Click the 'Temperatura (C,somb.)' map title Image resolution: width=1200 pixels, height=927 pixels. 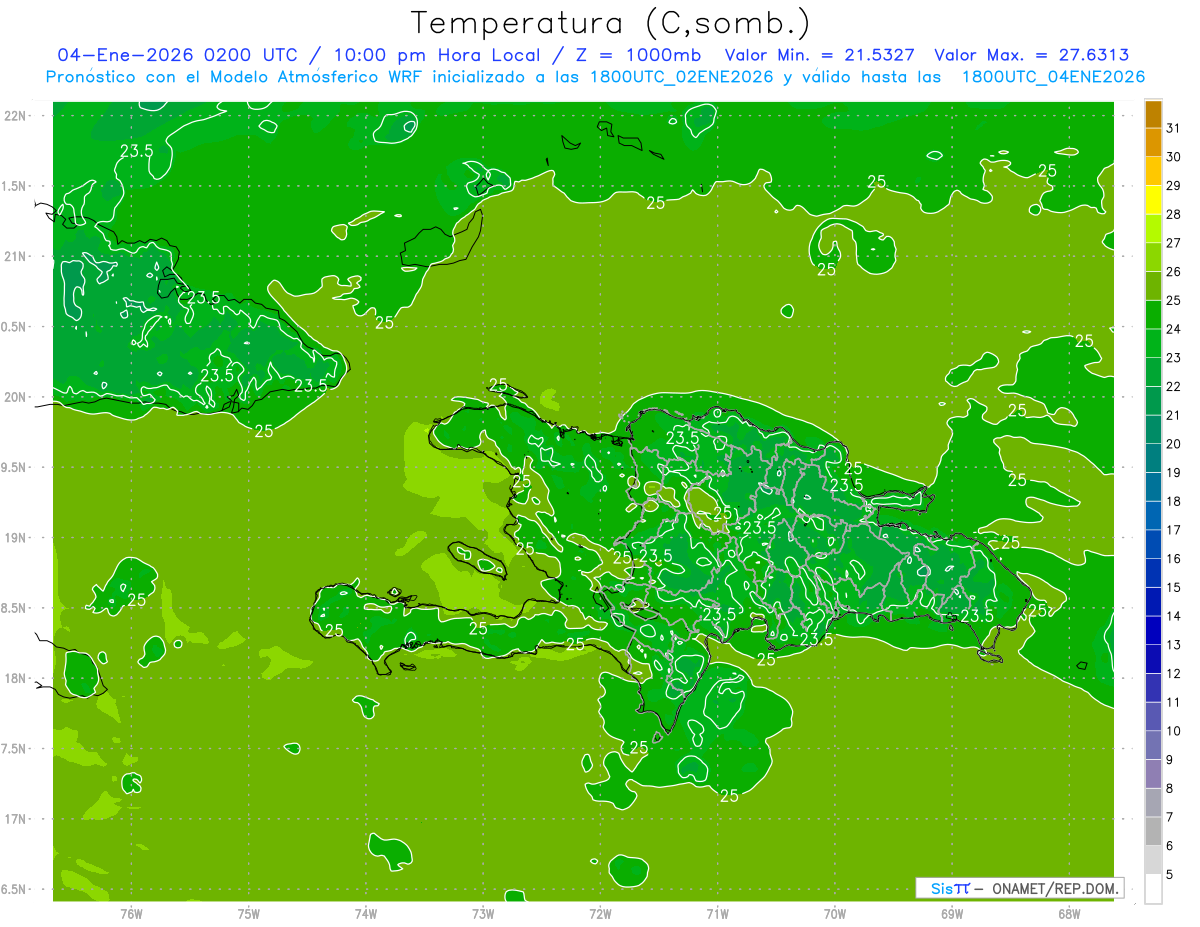coord(610,23)
